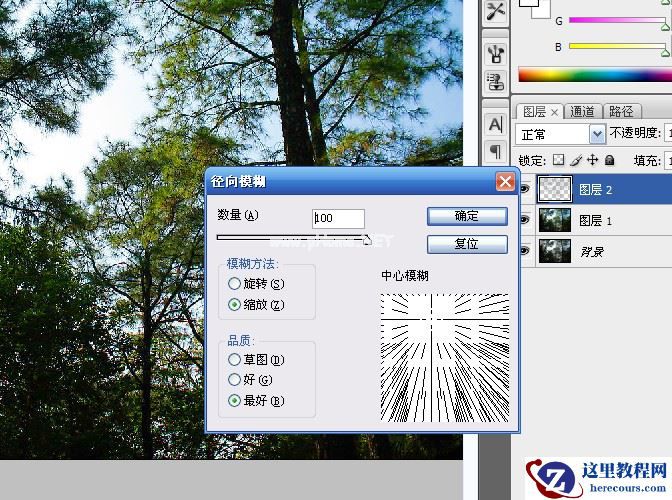Click the lock position cross-arrows icon
Image resolution: width=672 pixels, height=500 pixels.
593,160
